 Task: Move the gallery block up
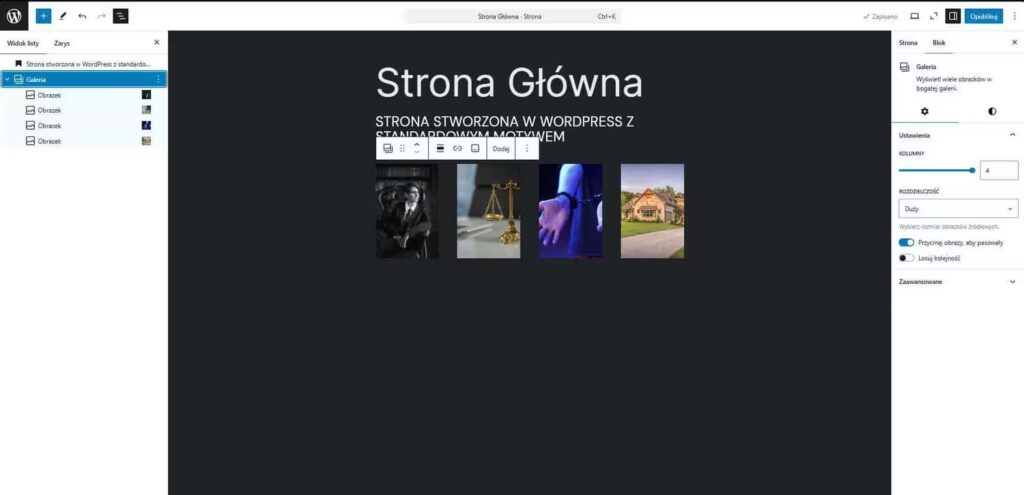(x=417, y=143)
